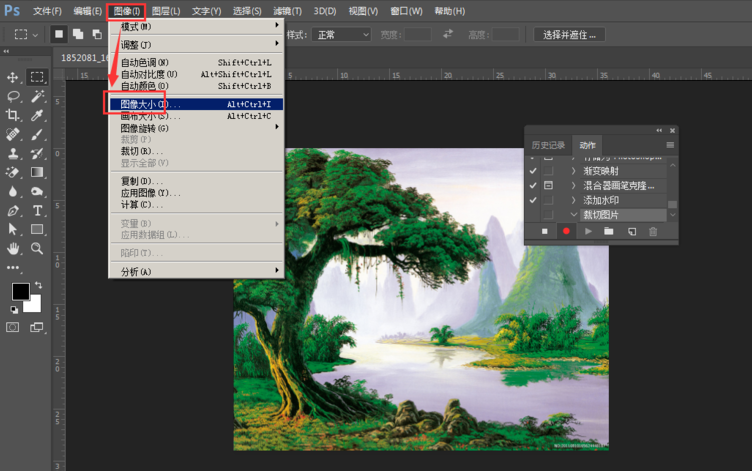Image resolution: width=752 pixels, height=471 pixels.
Task: Select the Eyedropper tool
Action: coord(37,115)
